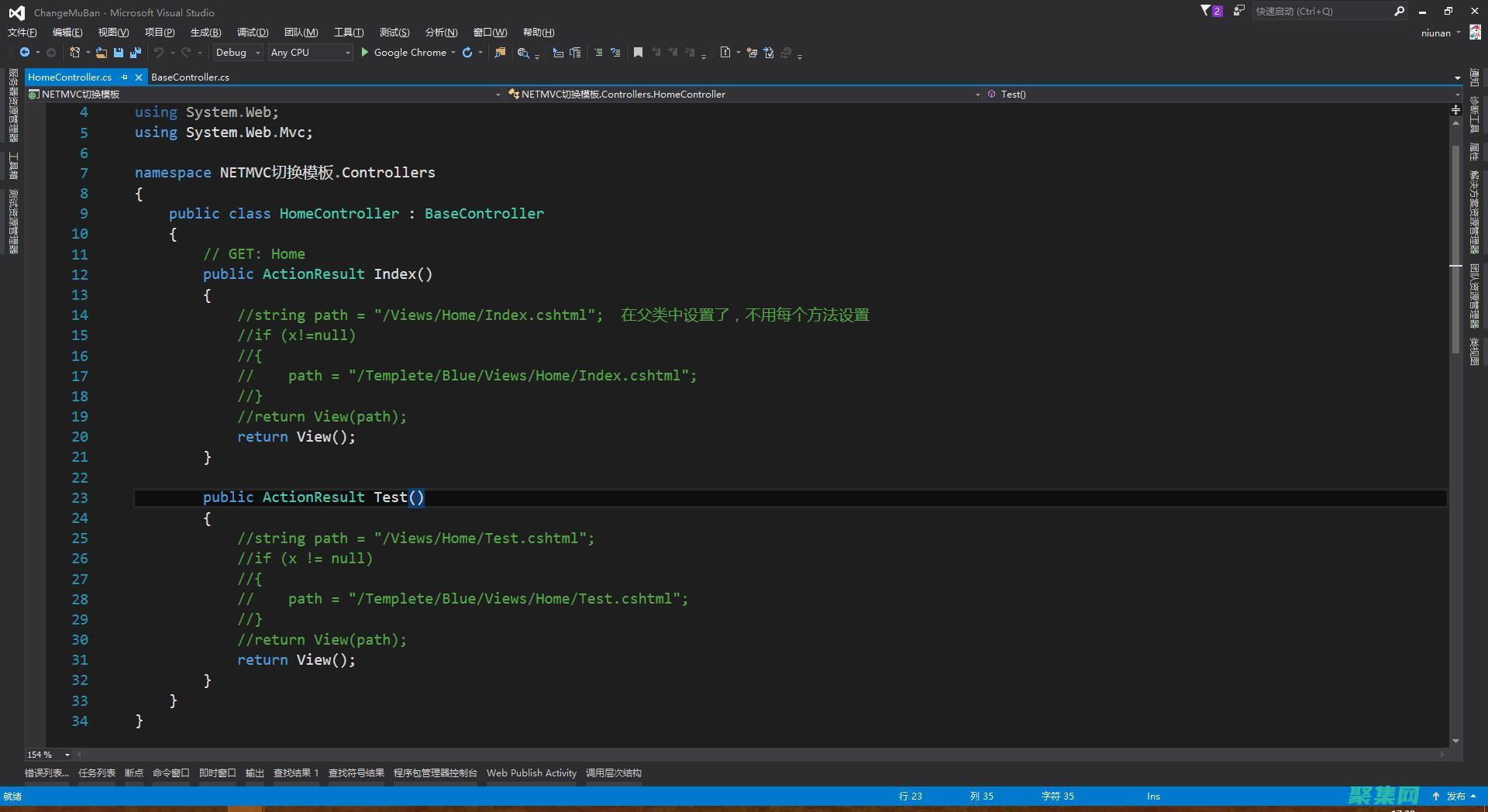
Task: Toggle a bookmark using the bookmark icon
Action: tap(638, 53)
